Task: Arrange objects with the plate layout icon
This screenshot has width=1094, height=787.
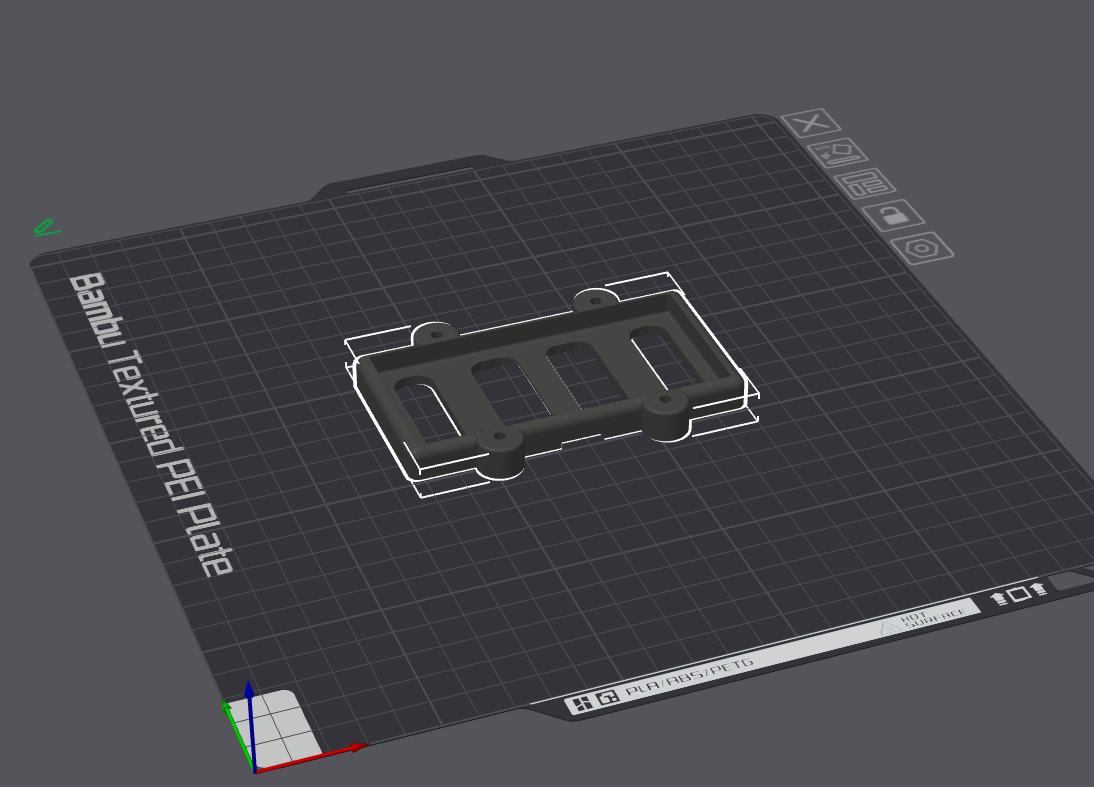Action: 865,184
